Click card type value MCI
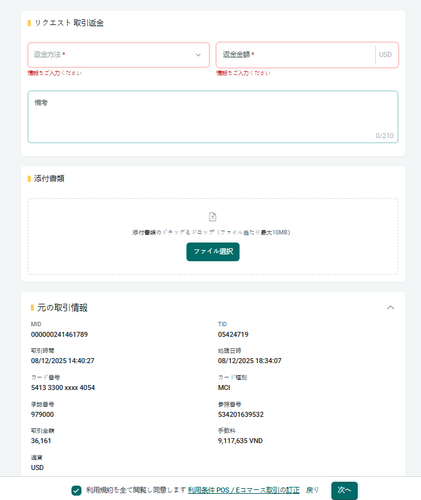421x500 pixels. pos(224,388)
